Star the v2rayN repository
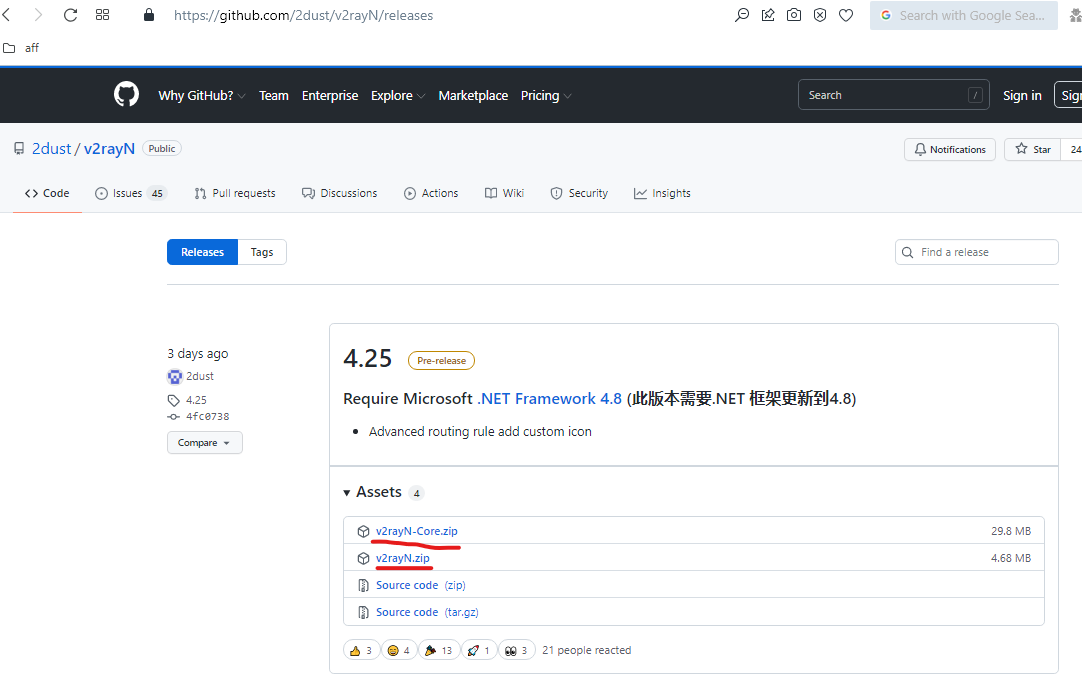This screenshot has width=1082, height=688. [1033, 149]
